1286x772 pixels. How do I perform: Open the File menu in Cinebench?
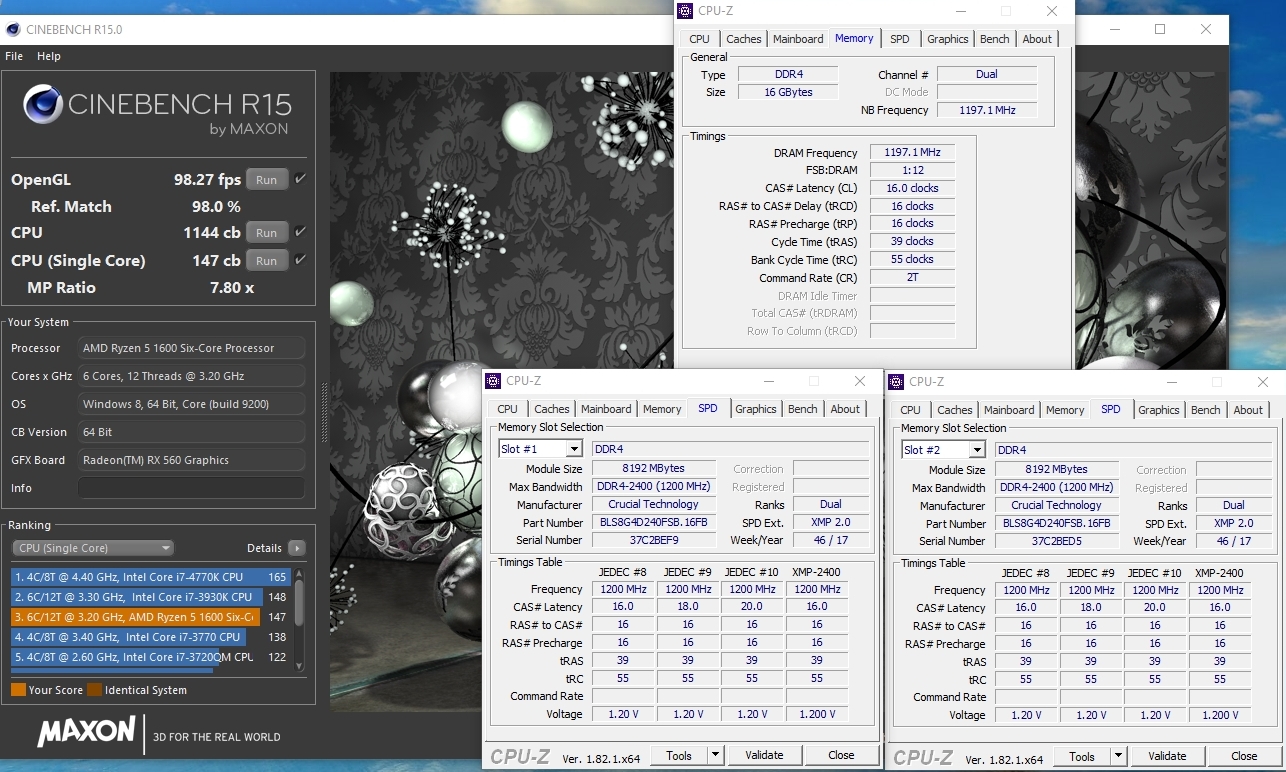point(14,56)
